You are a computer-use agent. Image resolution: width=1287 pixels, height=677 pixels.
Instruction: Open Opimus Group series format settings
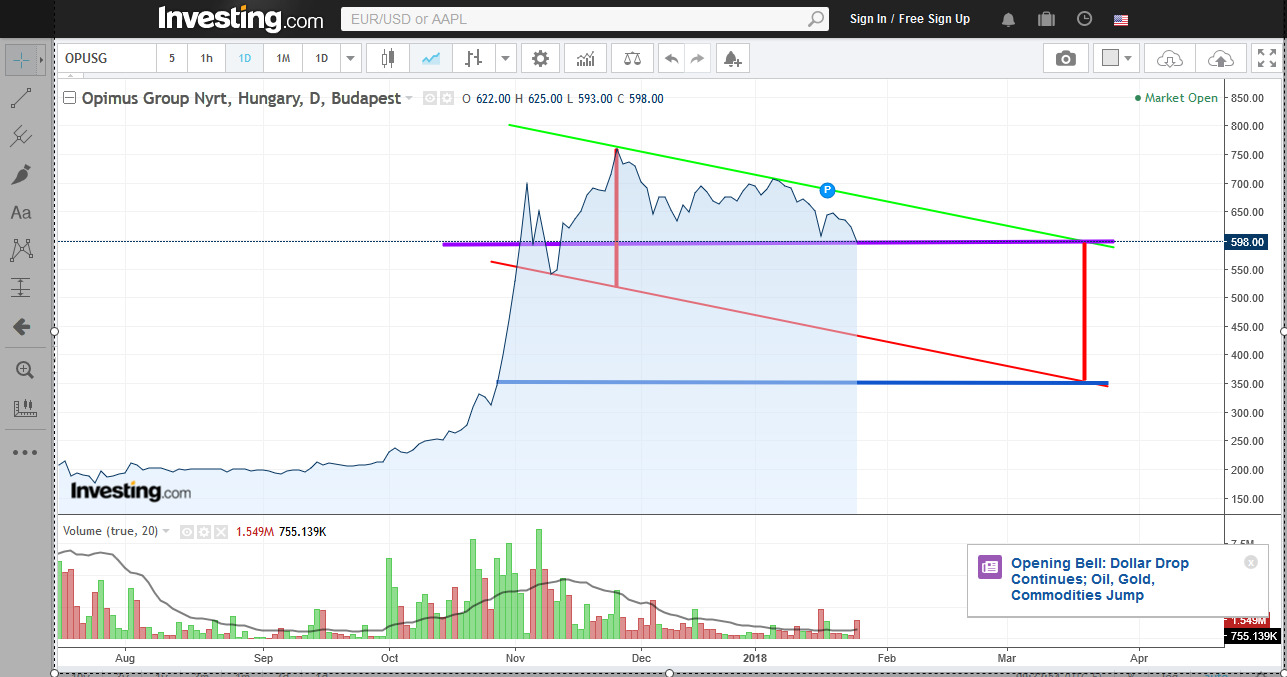(446, 98)
